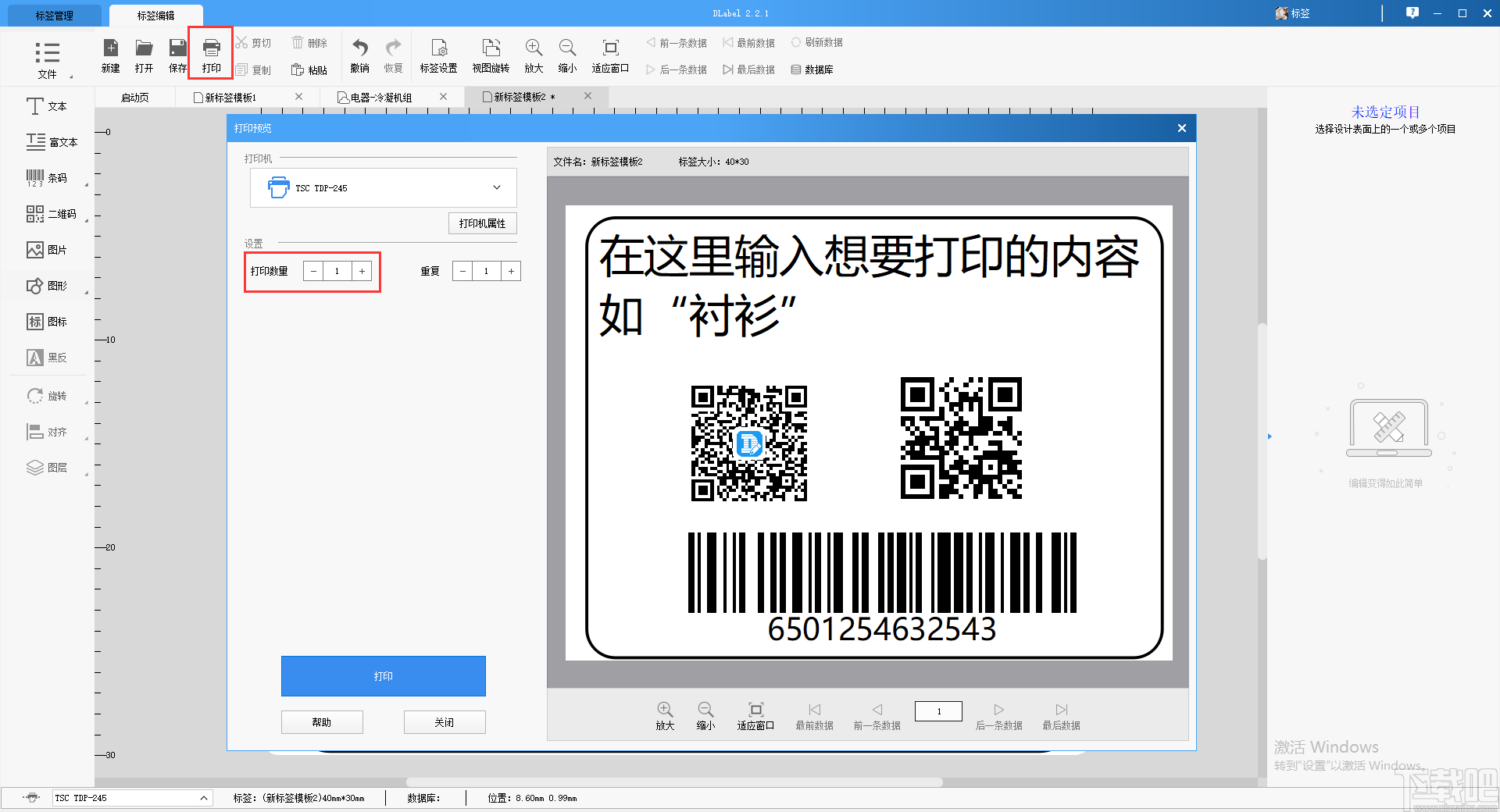
Task: Switch to the 标签管理 tab
Action: [53, 14]
